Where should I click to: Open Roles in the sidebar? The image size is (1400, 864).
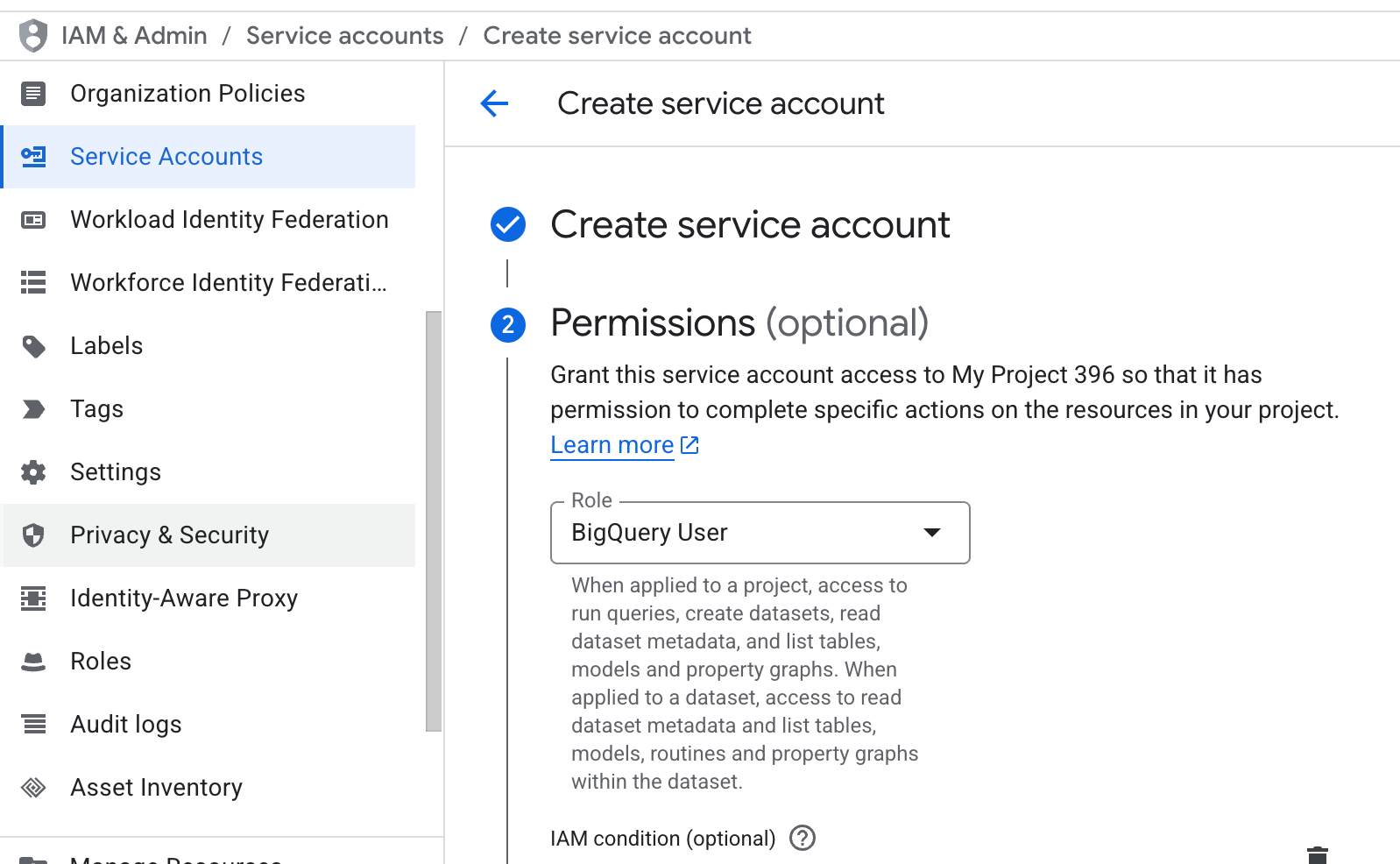click(209, 662)
